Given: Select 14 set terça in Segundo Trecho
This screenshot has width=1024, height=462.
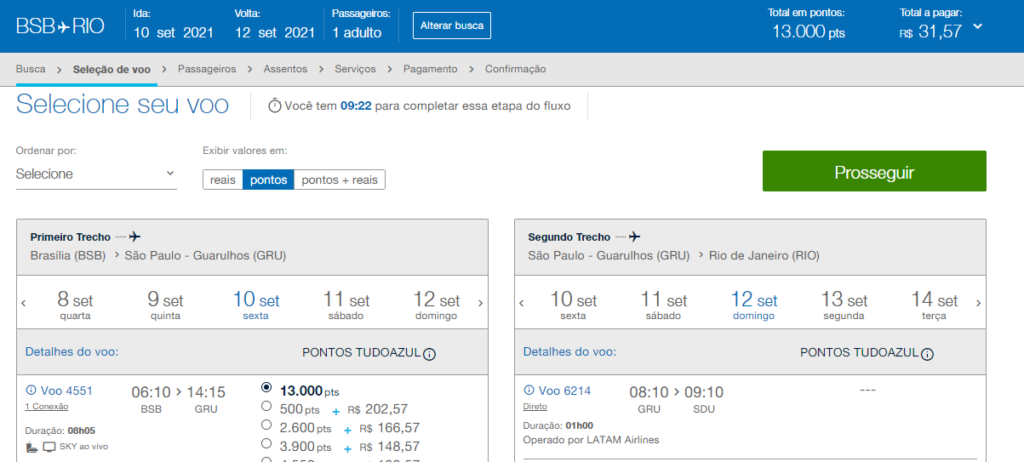Looking at the screenshot, I should (935, 306).
